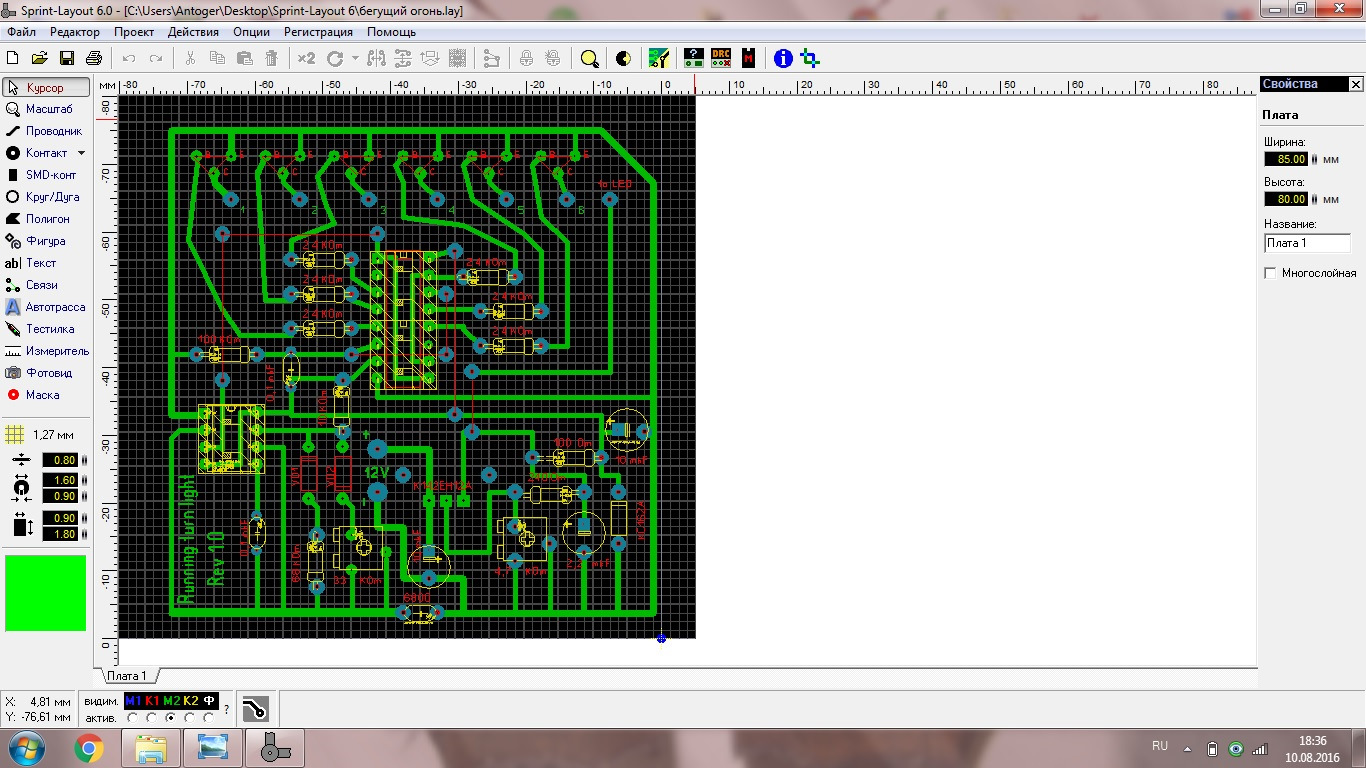Set Ф as the active layer radio
The height and width of the screenshot is (768, 1366).
pyautogui.click(x=209, y=717)
